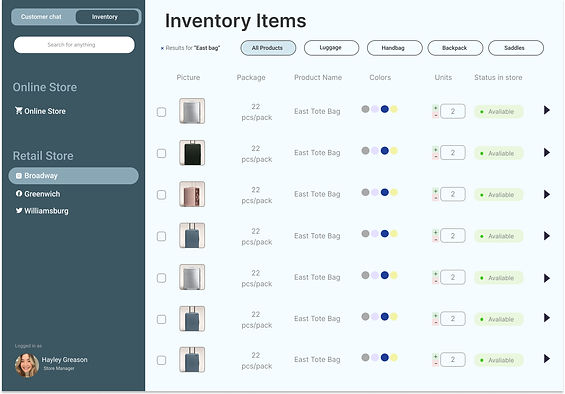Expand the first inventory row's details arrow
Screen dimensions: 565x394
click(547, 110)
